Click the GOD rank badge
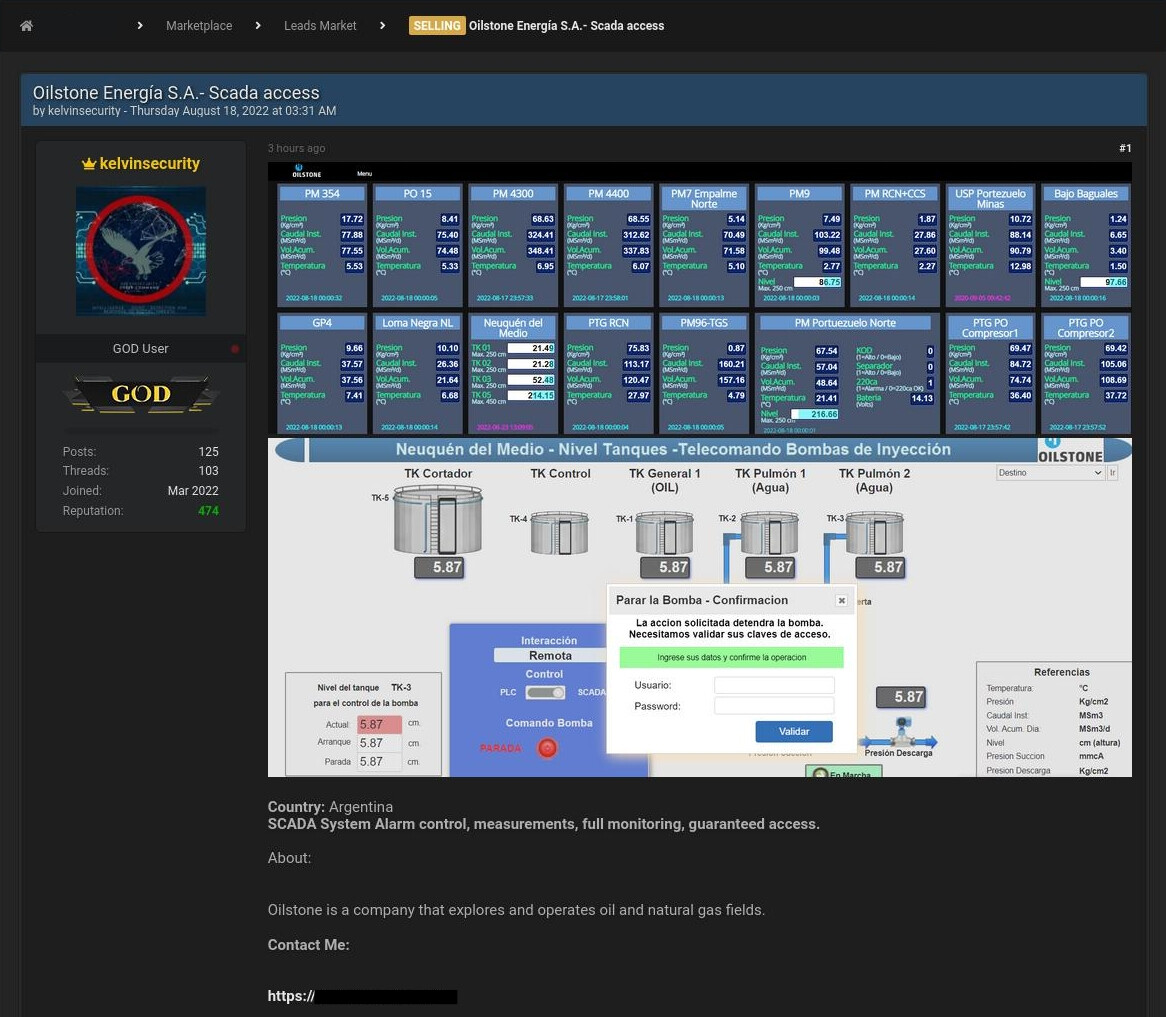This screenshot has width=1166, height=1017. 141,393
